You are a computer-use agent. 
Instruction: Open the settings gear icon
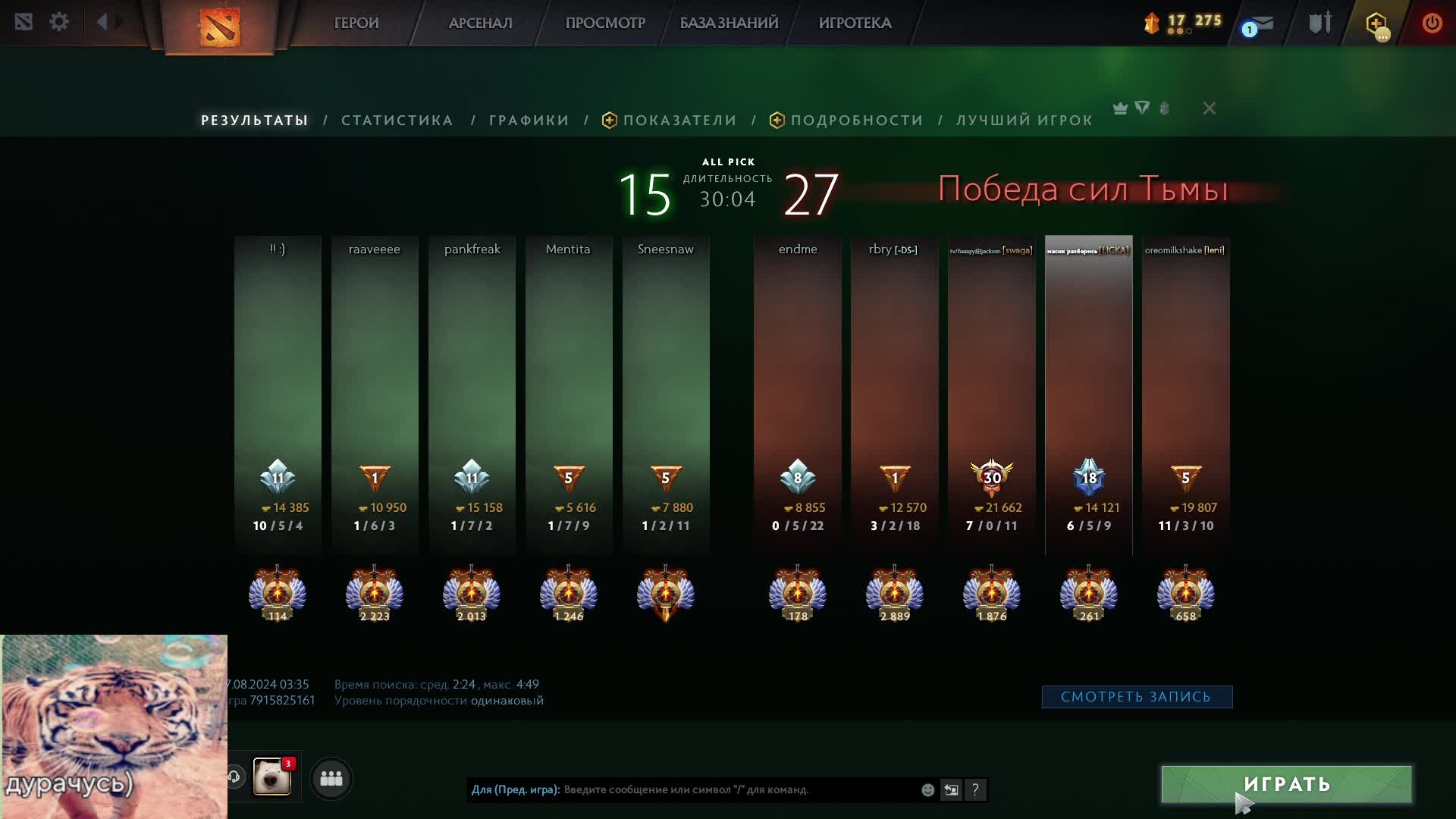coord(58,22)
